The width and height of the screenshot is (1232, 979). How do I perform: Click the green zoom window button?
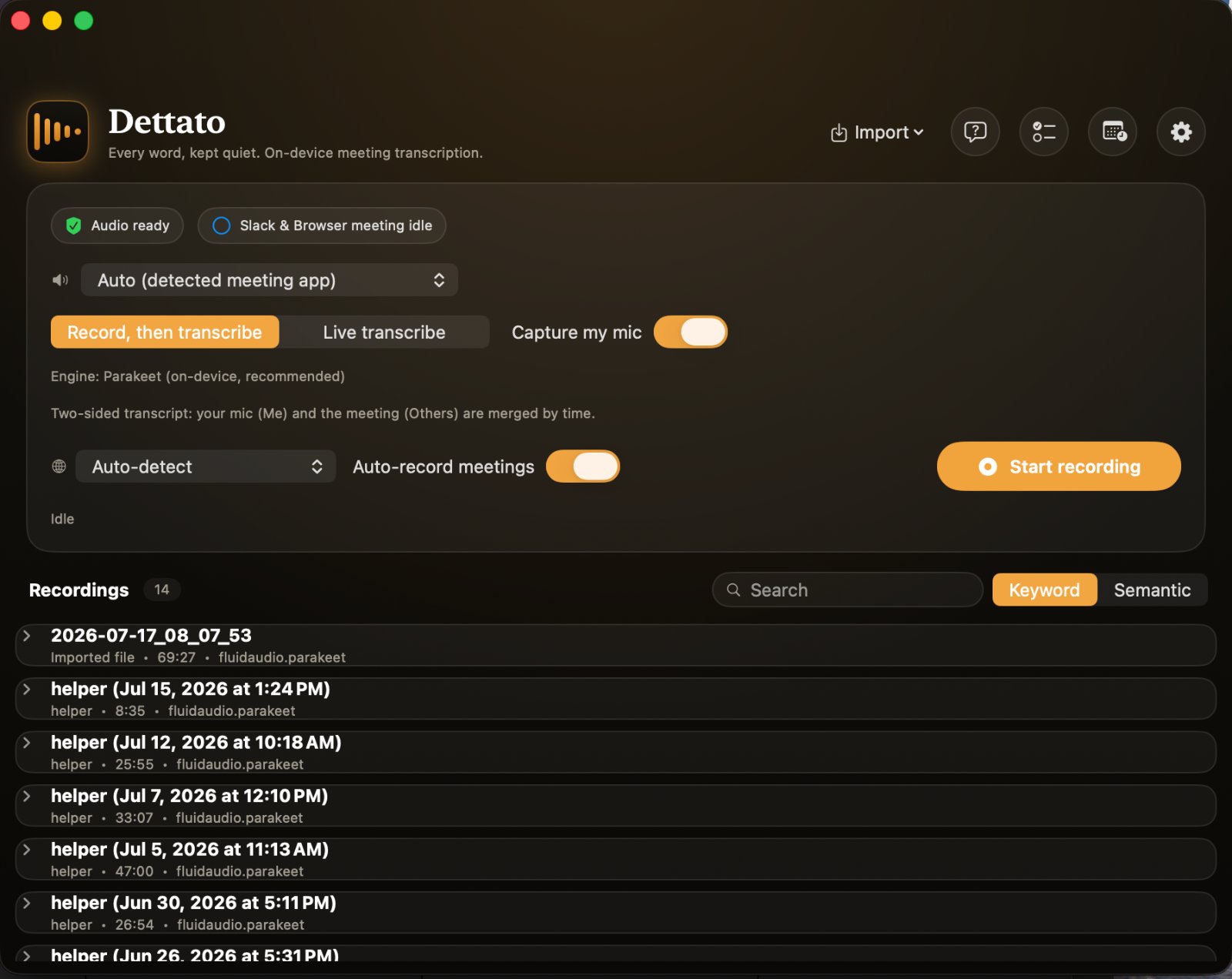tap(83, 21)
